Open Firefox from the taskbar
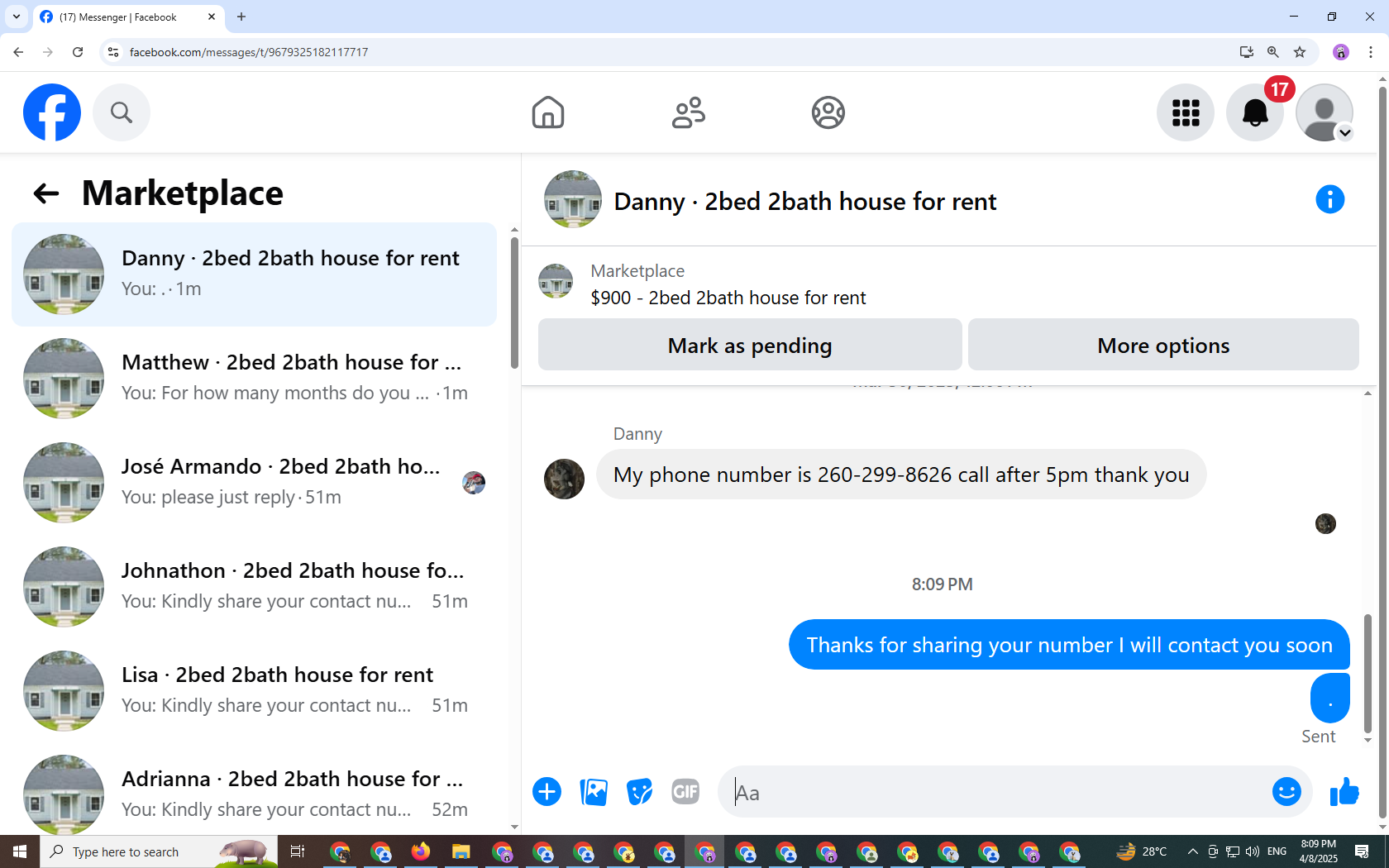The height and width of the screenshot is (868, 1389). tap(421, 851)
